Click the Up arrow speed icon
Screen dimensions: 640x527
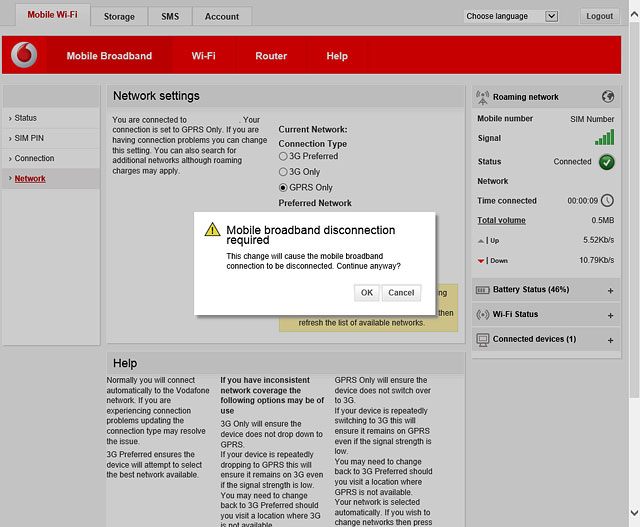[x=481, y=241]
